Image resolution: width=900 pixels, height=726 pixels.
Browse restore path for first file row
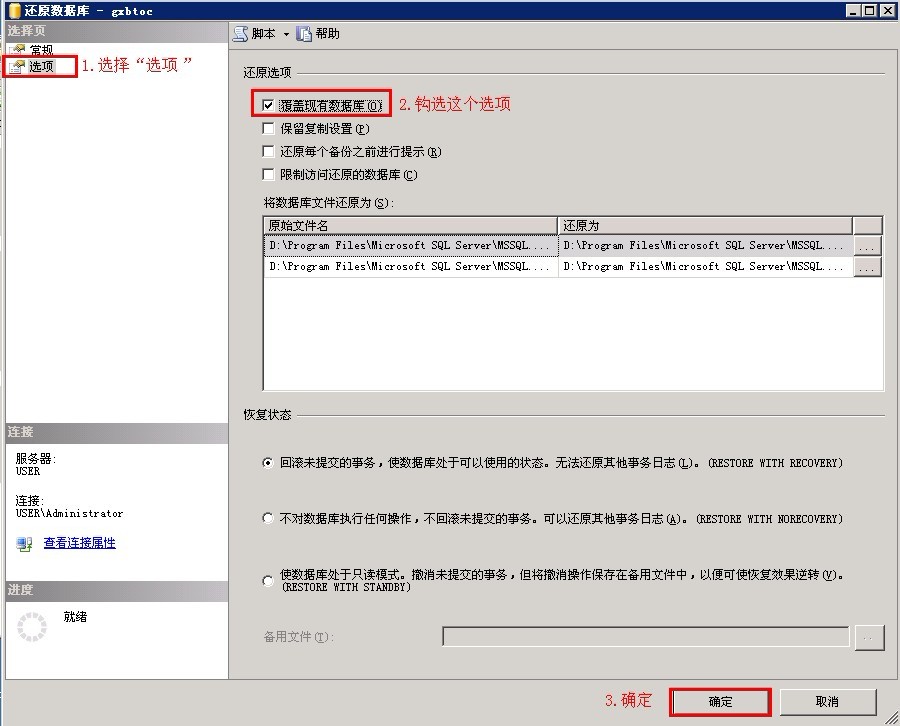pos(867,246)
